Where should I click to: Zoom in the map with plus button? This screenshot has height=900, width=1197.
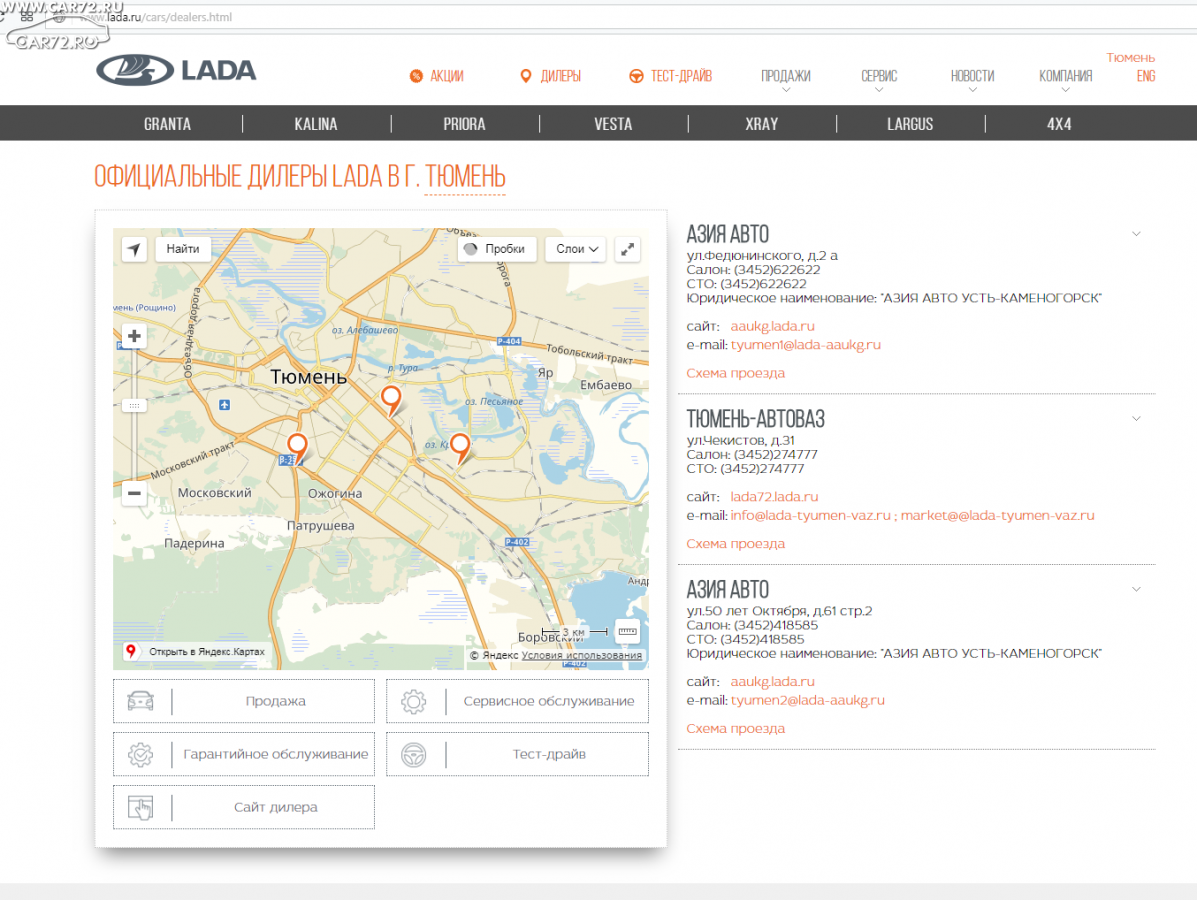click(x=134, y=336)
